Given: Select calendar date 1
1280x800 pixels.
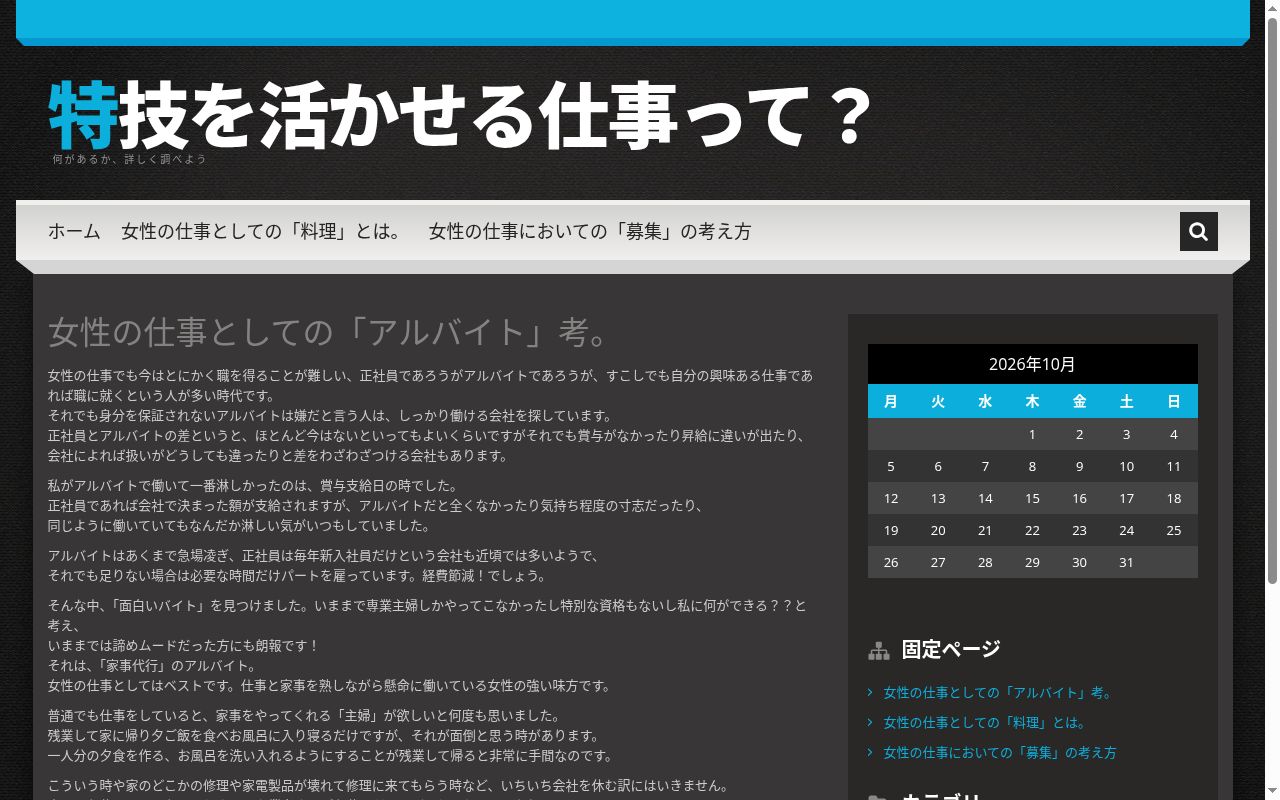Looking at the screenshot, I should [1032, 434].
